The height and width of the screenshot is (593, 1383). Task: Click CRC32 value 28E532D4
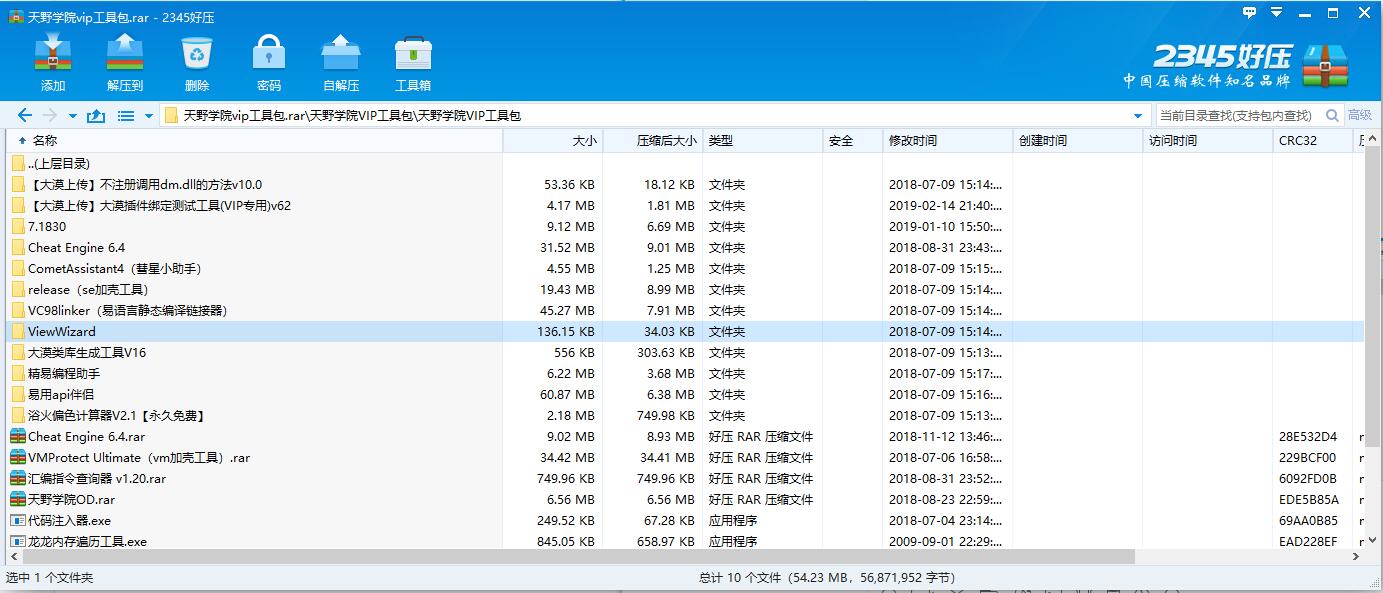point(1308,436)
